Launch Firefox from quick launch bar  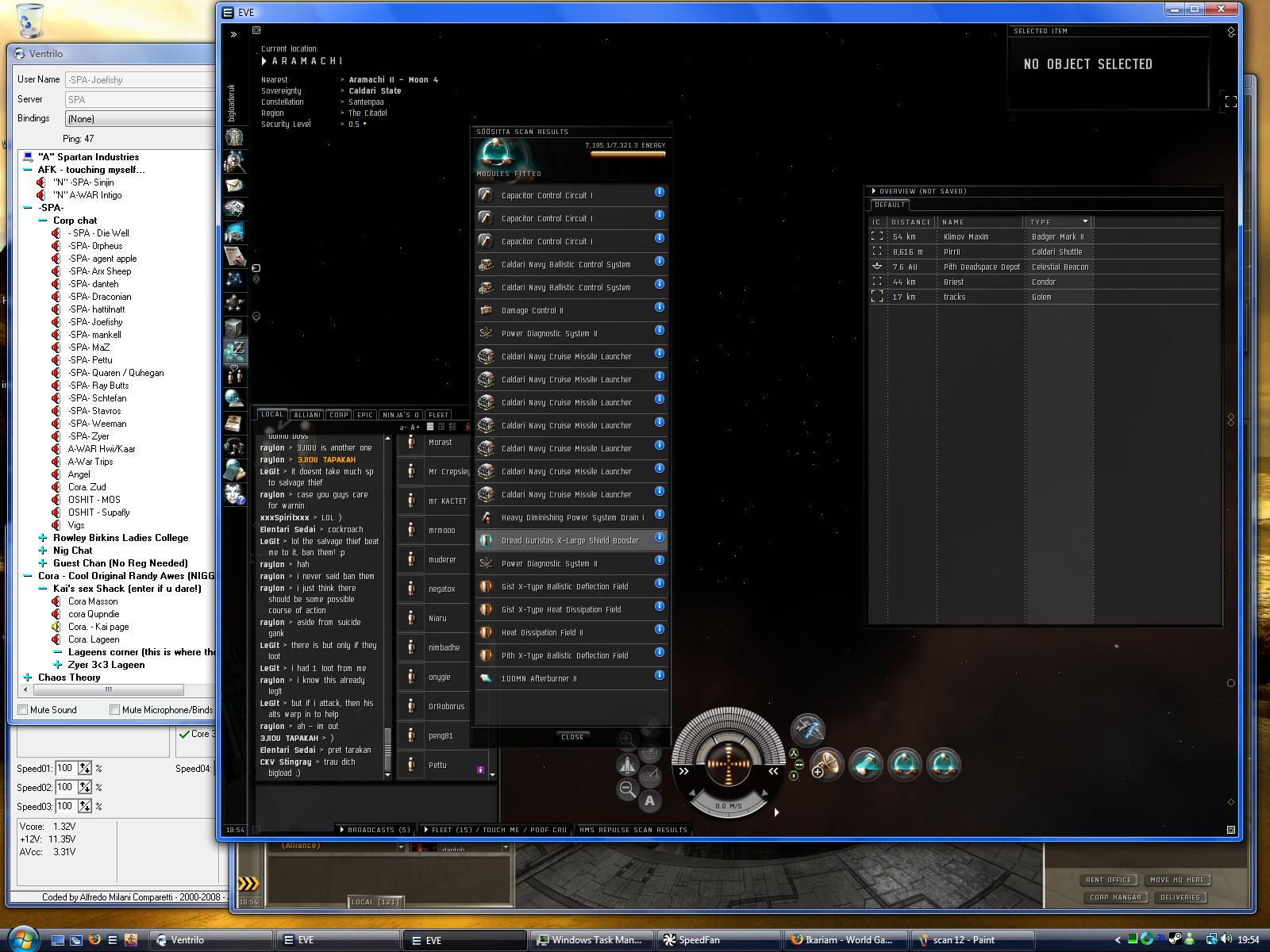94,940
